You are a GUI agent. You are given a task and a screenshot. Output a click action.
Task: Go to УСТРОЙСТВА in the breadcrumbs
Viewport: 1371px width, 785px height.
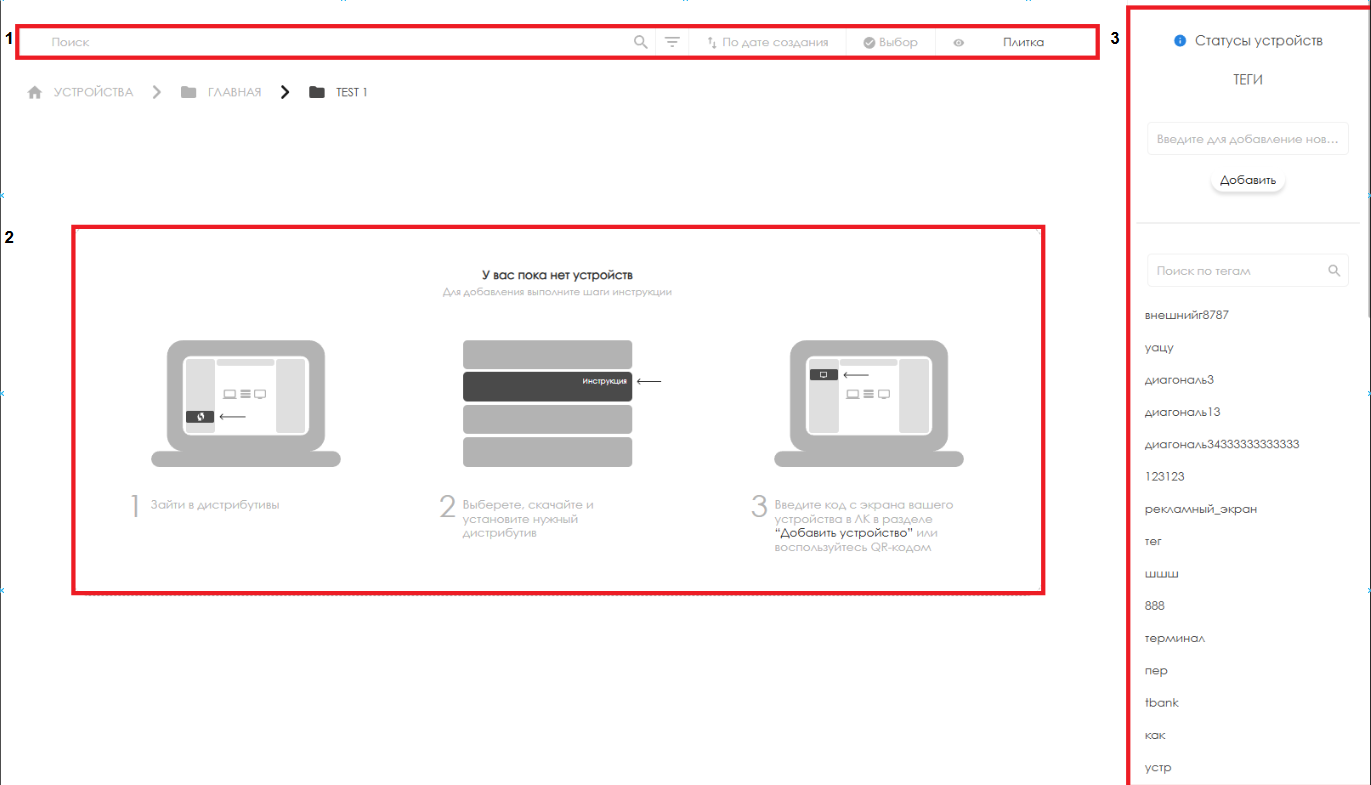(x=93, y=92)
